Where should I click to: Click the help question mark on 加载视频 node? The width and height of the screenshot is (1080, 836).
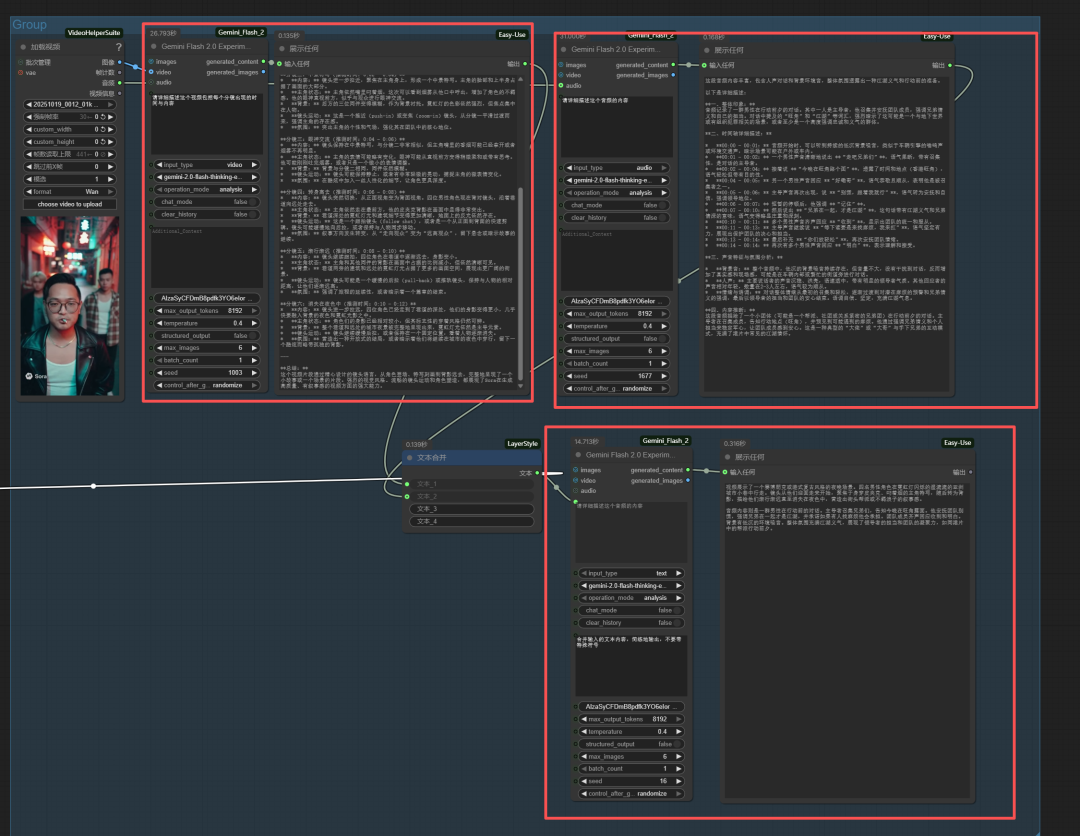pos(119,47)
